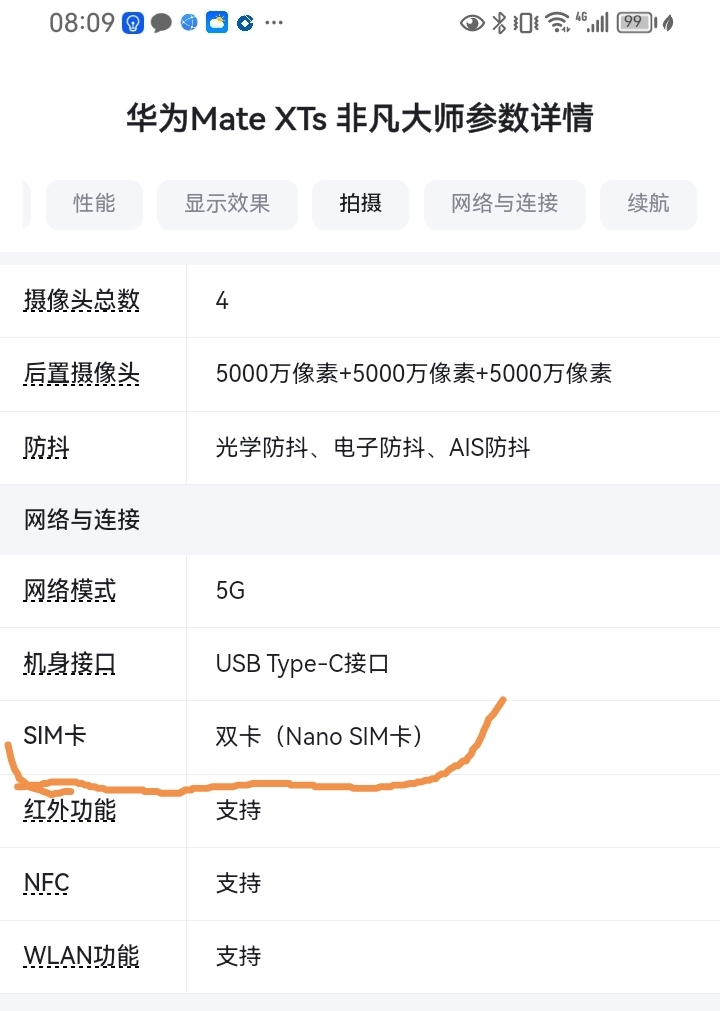Open the 红外功能 term explanation
This screenshot has height=1011, width=720.
pyautogui.click(x=70, y=810)
